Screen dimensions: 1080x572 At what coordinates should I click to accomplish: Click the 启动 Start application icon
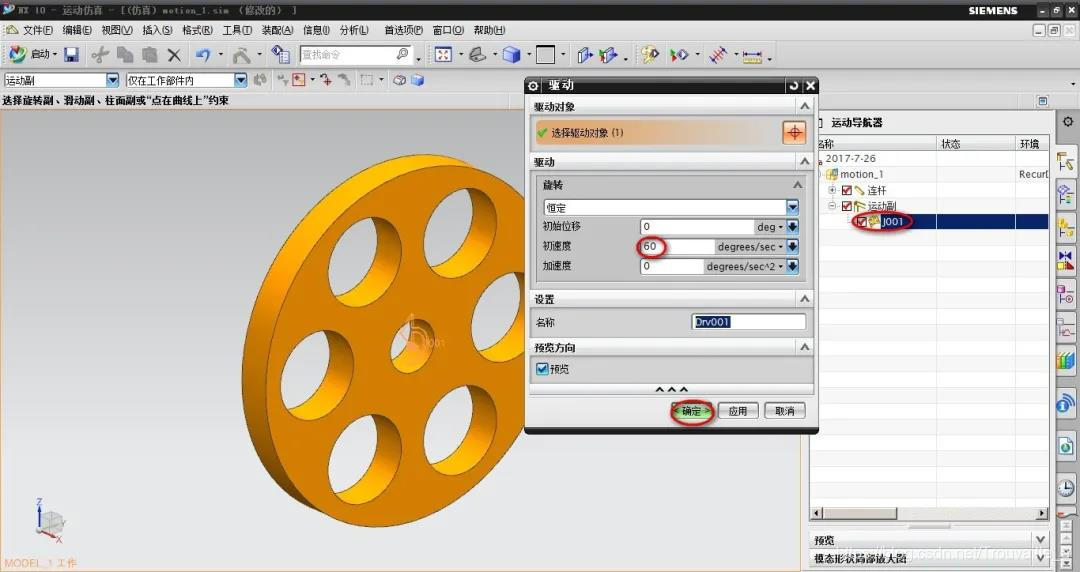(x=18, y=54)
